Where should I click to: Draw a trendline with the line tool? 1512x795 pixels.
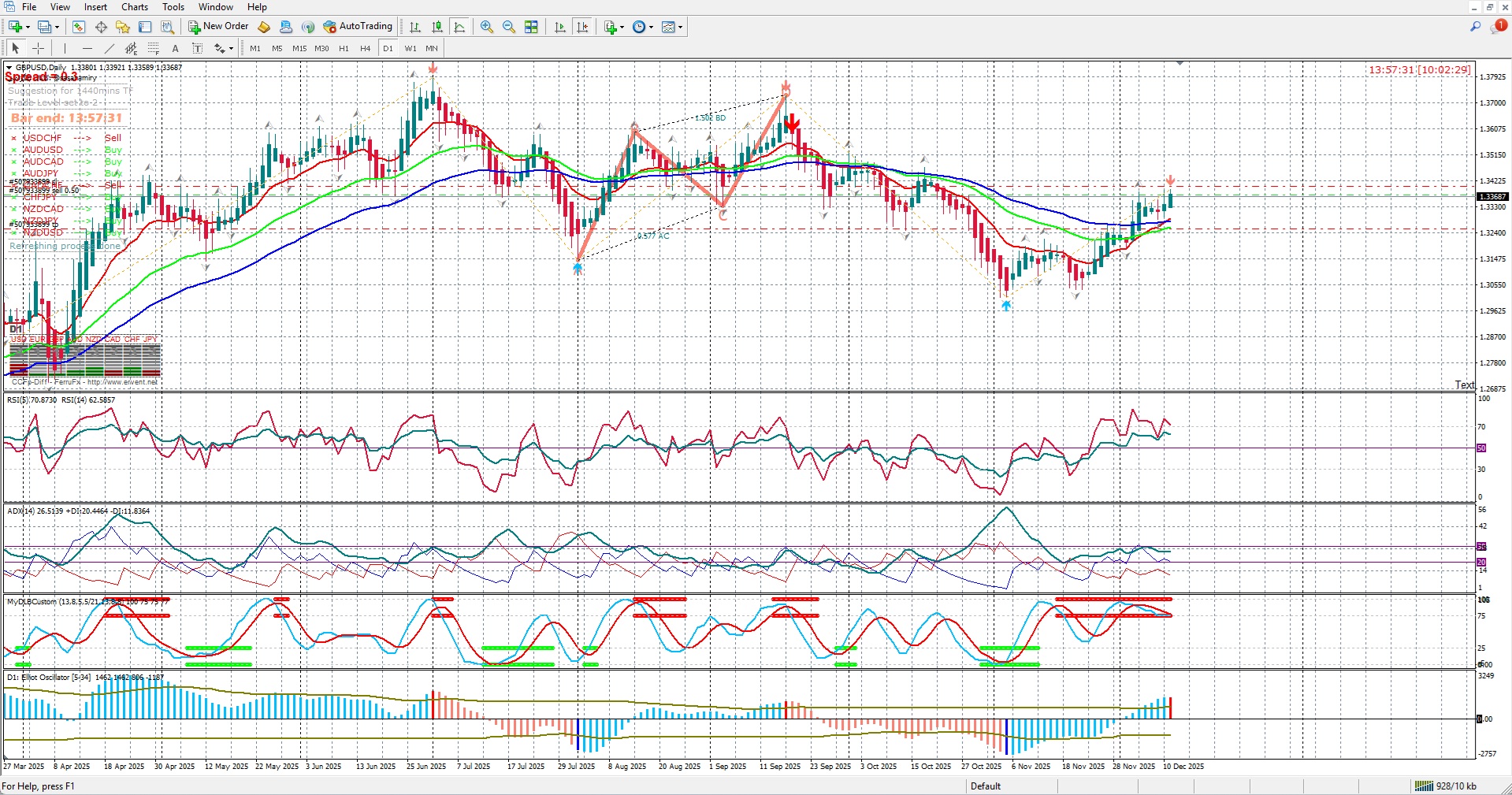[110, 48]
